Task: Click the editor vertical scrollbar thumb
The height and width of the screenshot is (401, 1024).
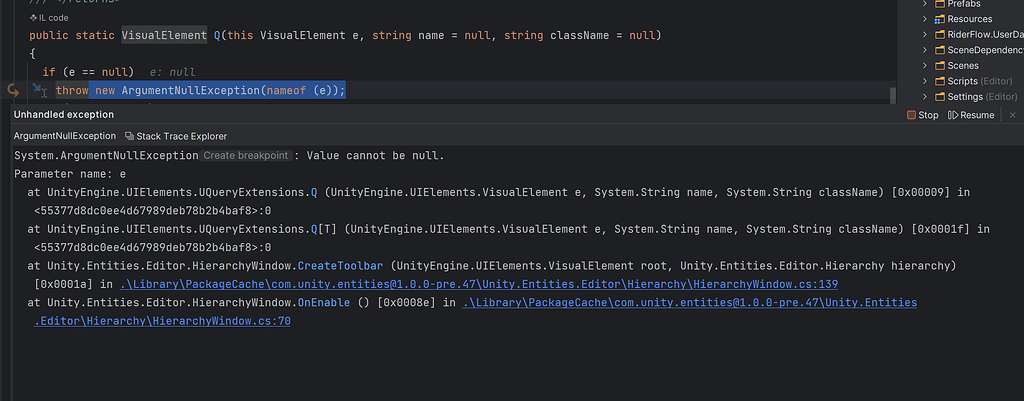Action: pos(892,93)
